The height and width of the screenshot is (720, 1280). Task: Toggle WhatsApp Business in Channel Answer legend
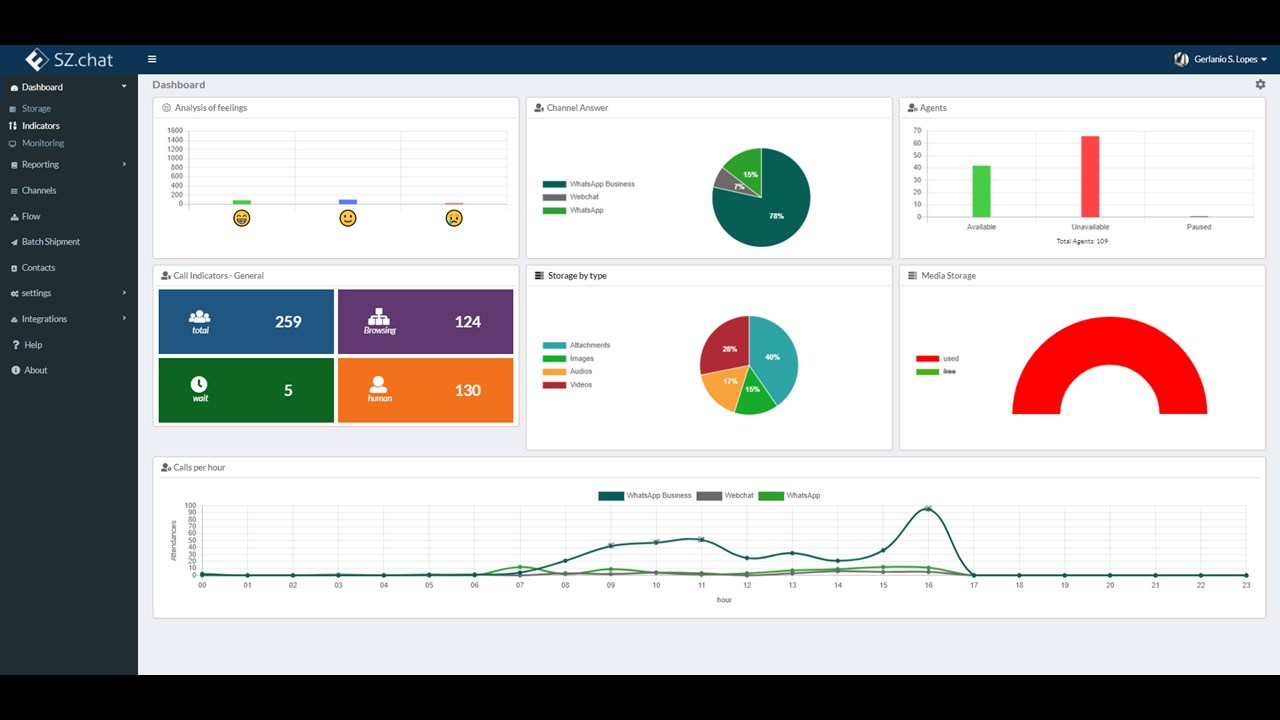589,184
